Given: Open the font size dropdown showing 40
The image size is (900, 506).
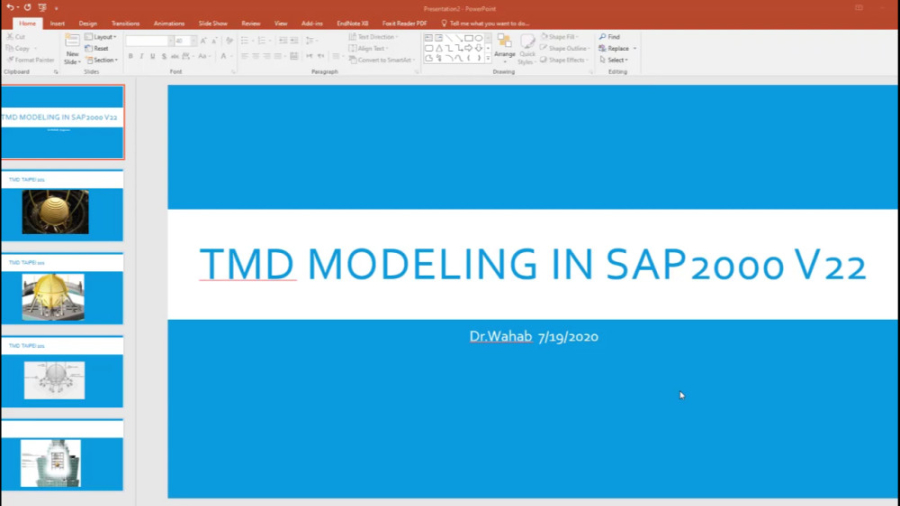Looking at the screenshot, I should click(x=193, y=41).
